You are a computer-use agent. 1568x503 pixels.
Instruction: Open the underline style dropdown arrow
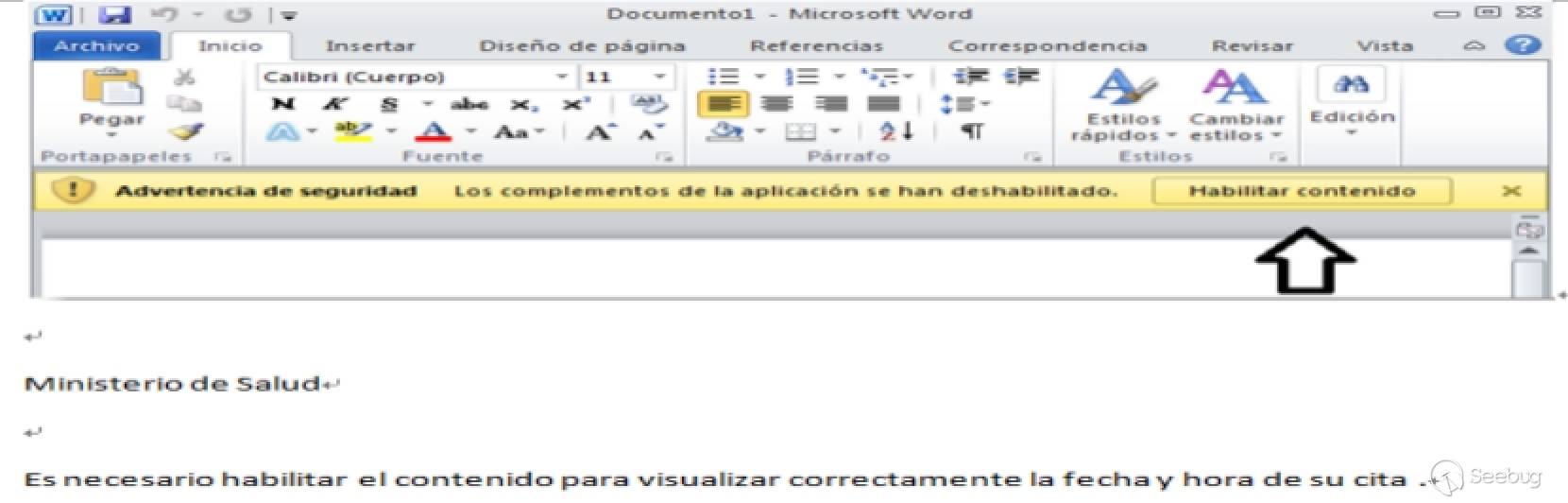[x=427, y=104]
